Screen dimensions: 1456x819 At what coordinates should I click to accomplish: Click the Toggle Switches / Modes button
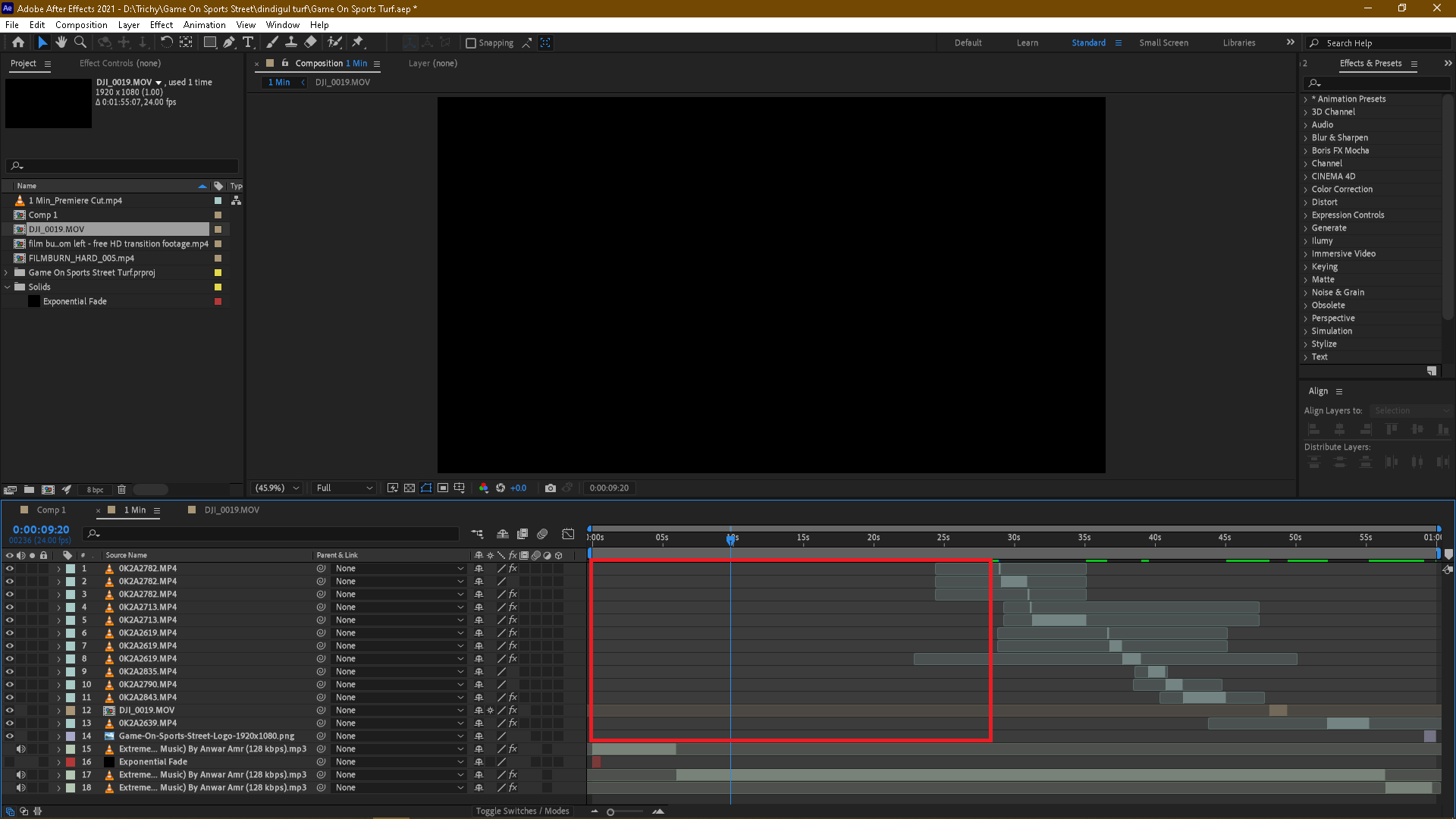tap(522, 811)
